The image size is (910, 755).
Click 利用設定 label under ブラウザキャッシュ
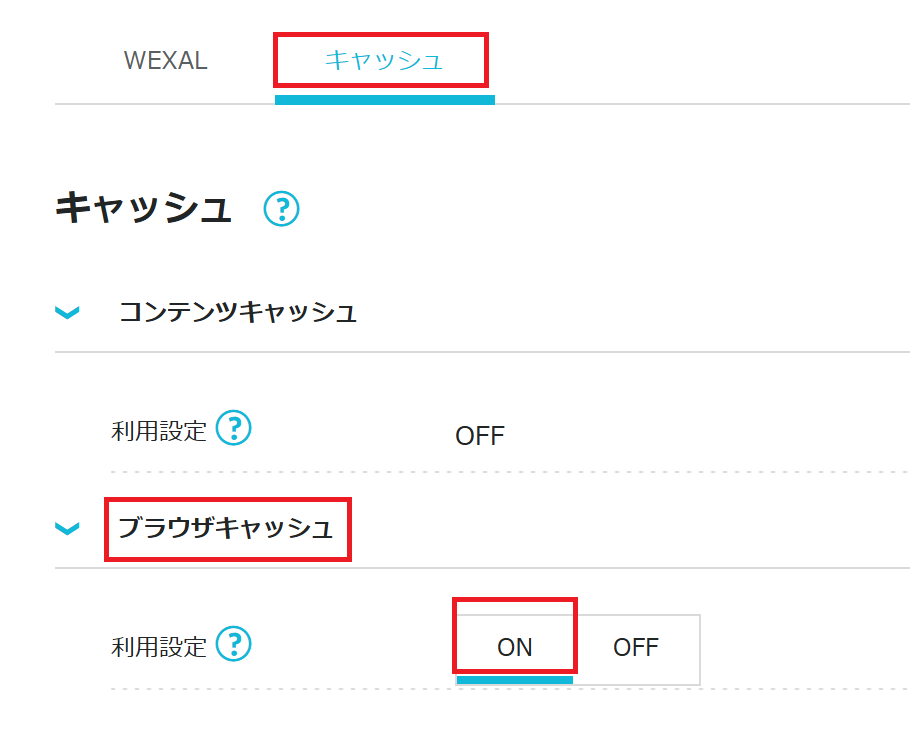coord(159,646)
